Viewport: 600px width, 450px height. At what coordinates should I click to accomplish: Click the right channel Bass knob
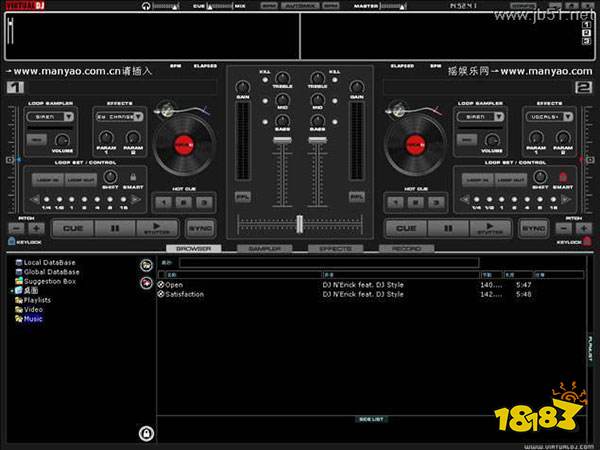tap(318, 121)
